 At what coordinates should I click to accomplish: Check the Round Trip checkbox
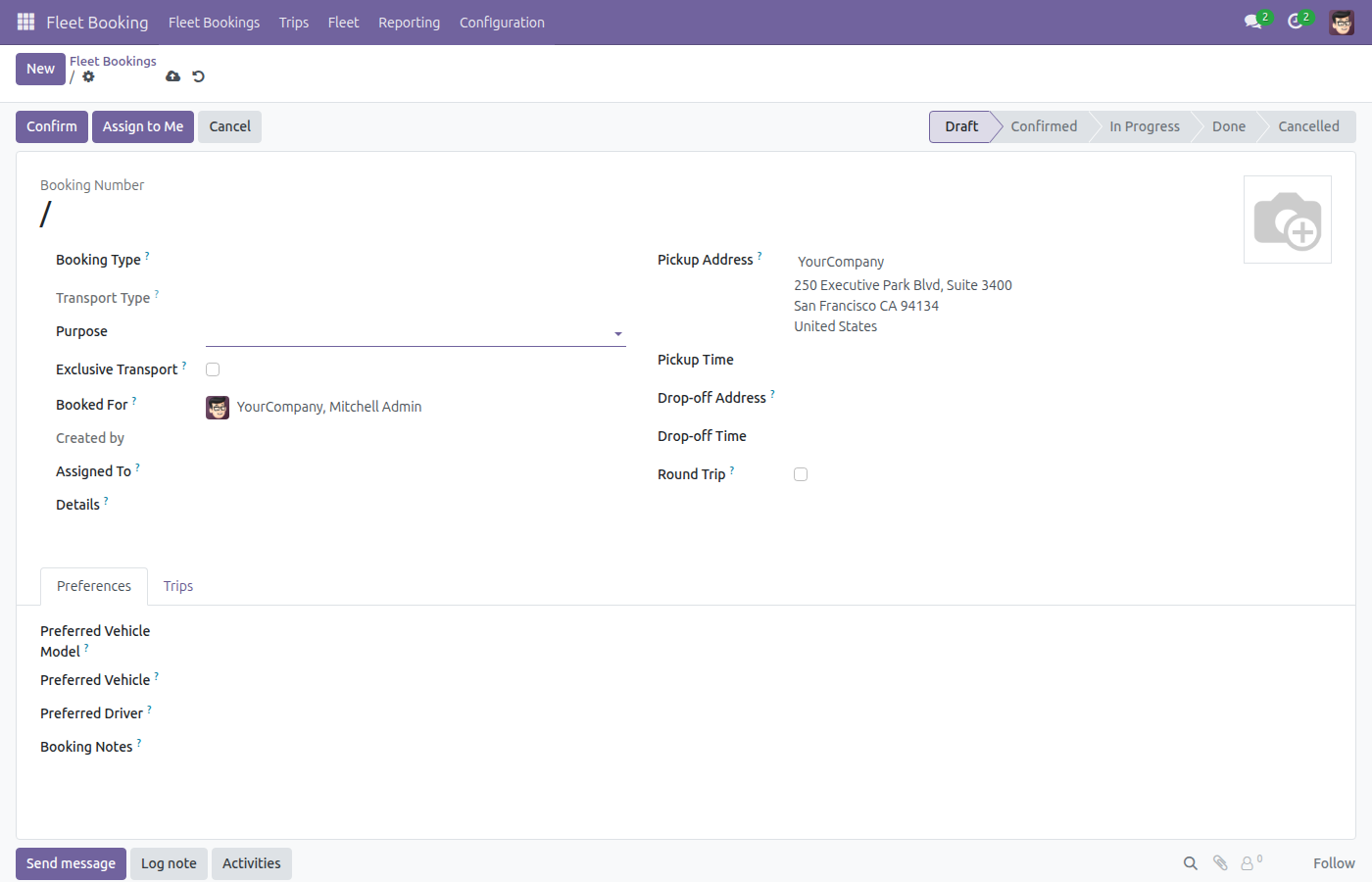(801, 474)
